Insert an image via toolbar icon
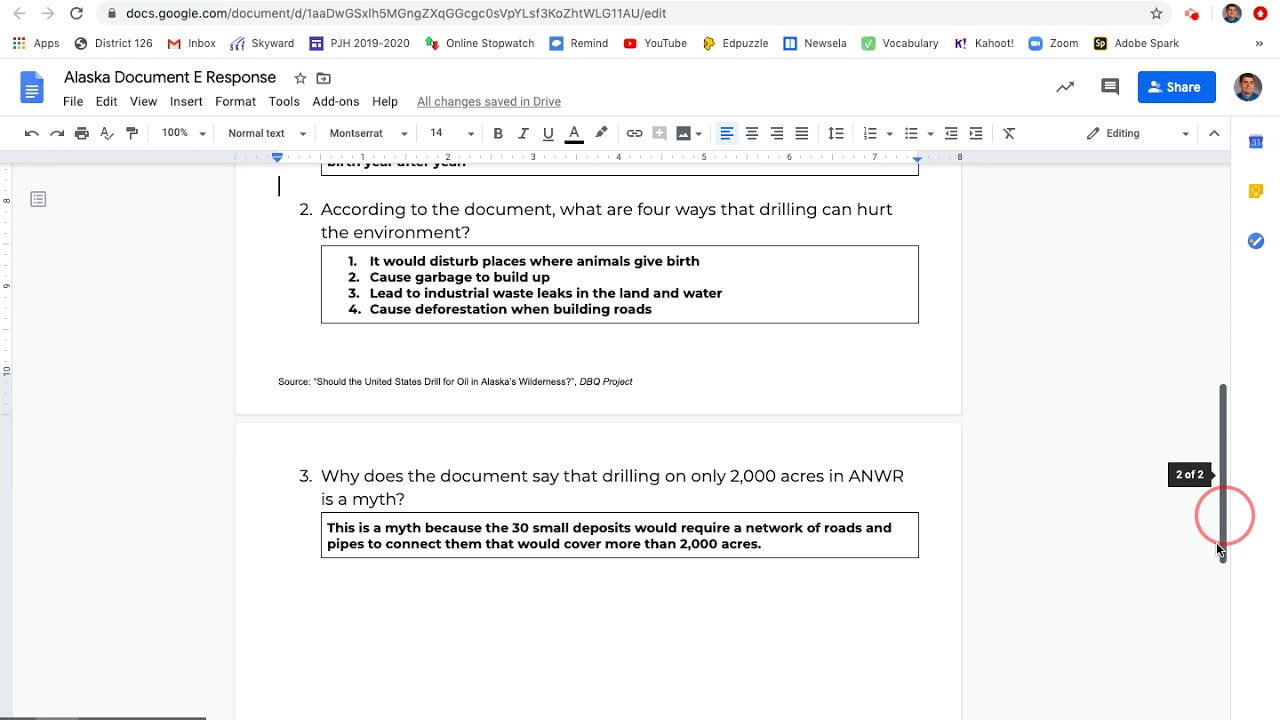1280x720 pixels. point(683,133)
